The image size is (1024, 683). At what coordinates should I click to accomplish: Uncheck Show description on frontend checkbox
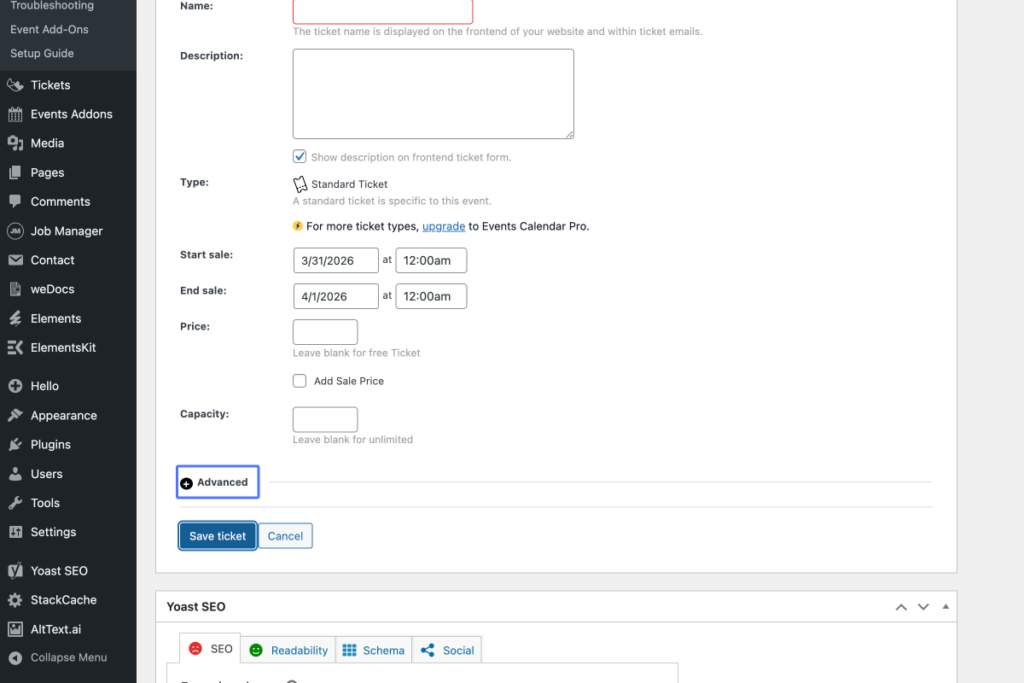pos(299,157)
